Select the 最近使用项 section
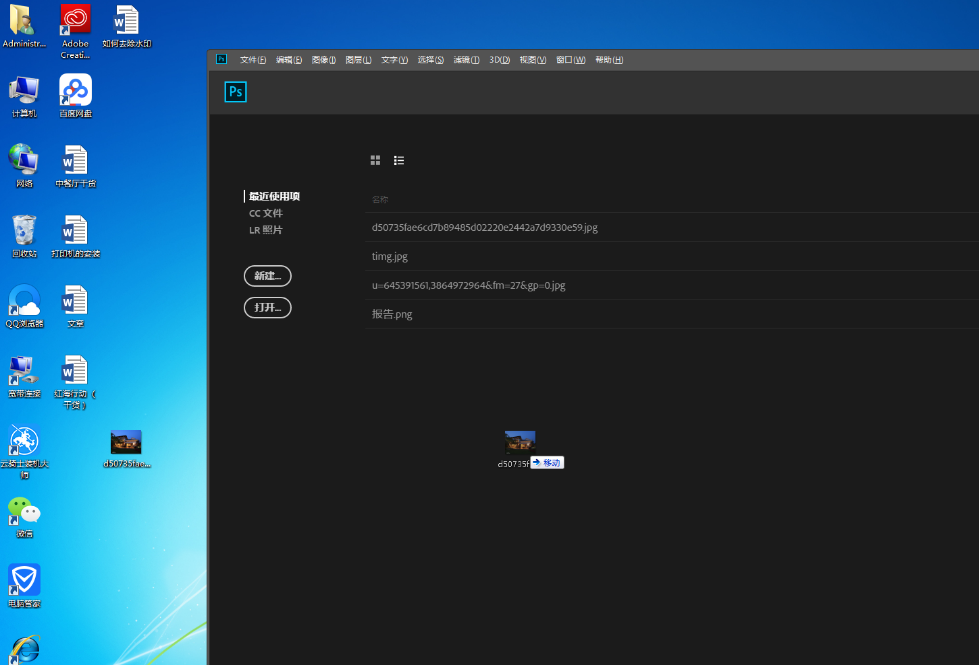The height and width of the screenshot is (665, 979). click(x=274, y=196)
